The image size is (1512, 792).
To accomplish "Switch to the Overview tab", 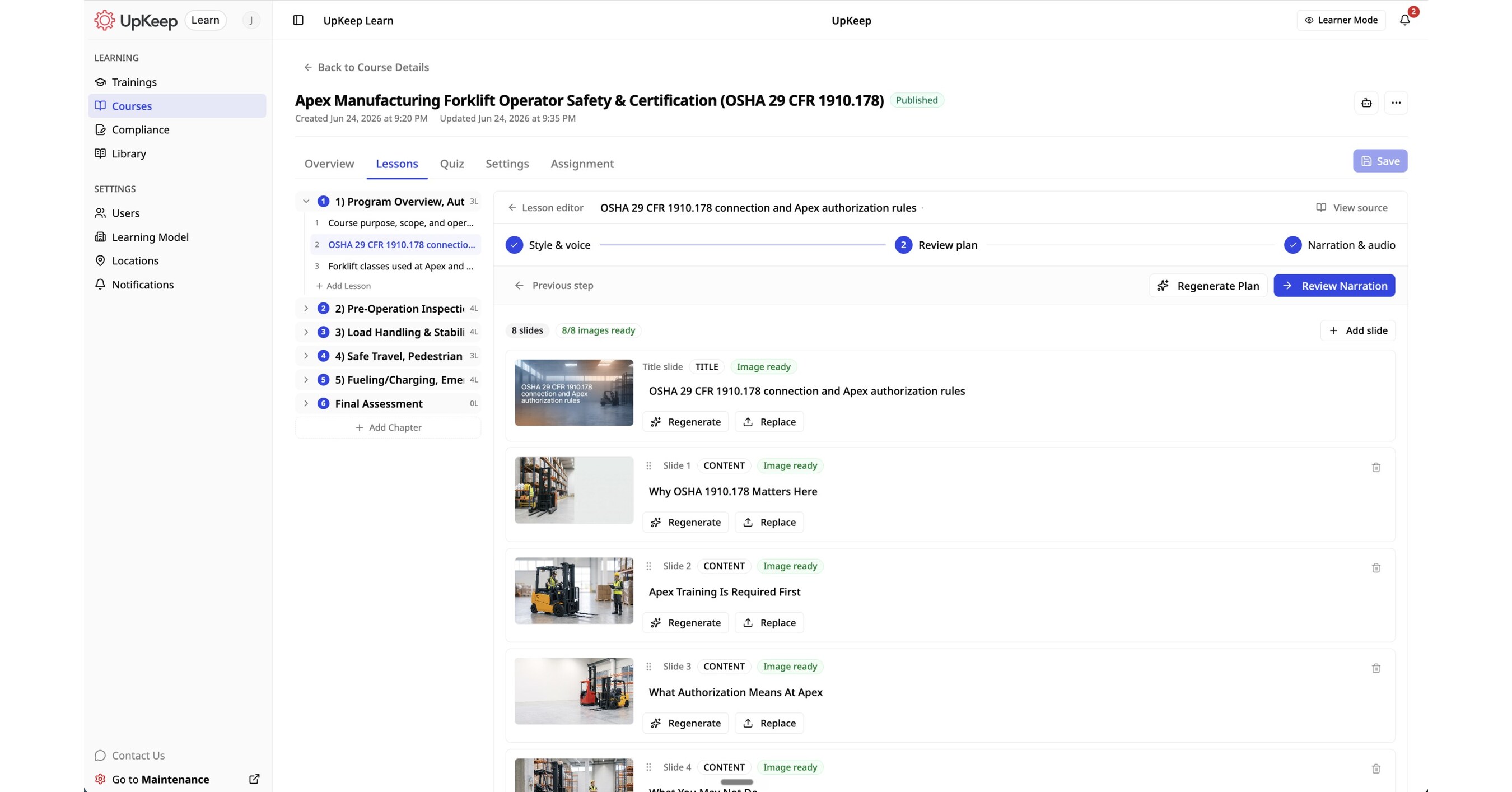I will point(329,164).
